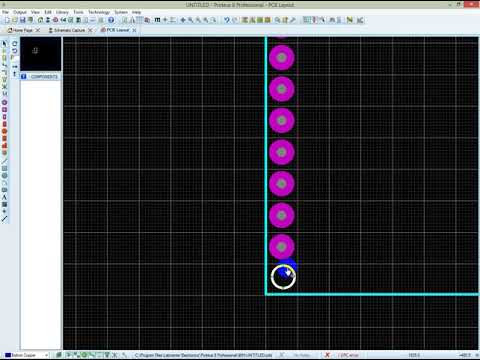The height and width of the screenshot is (360, 480).
Task: Open the Bottom Copper layer selector dropdown
Action: [27, 355]
